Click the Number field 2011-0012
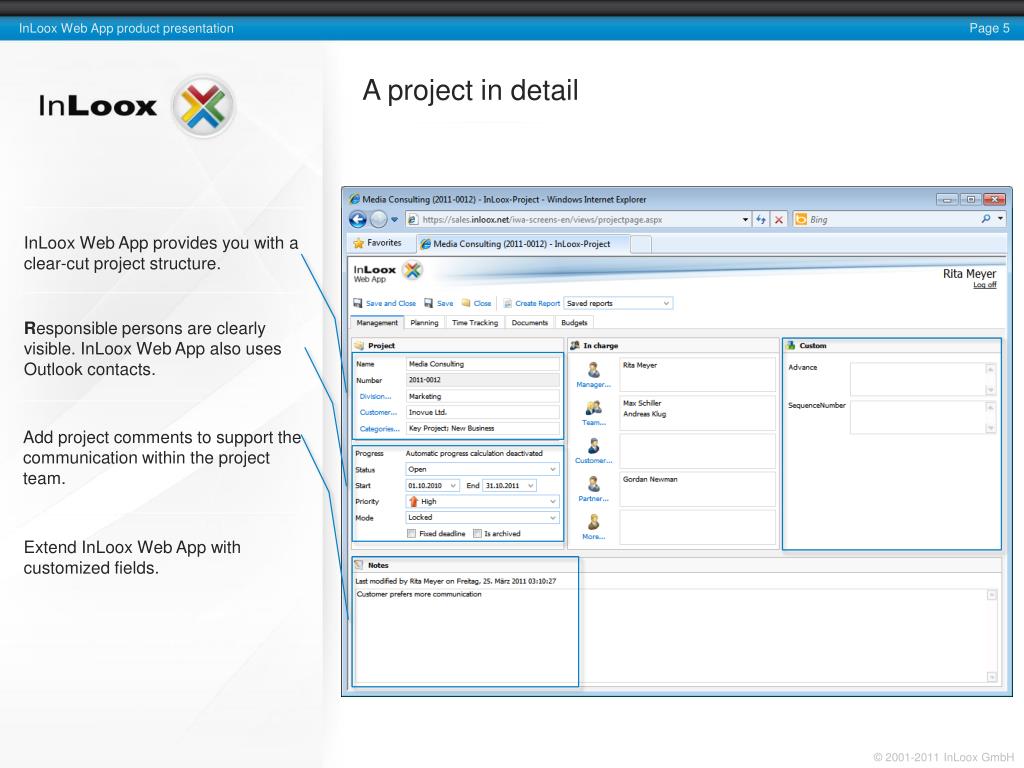Screen dimensions: 1024x768 (483, 380)
